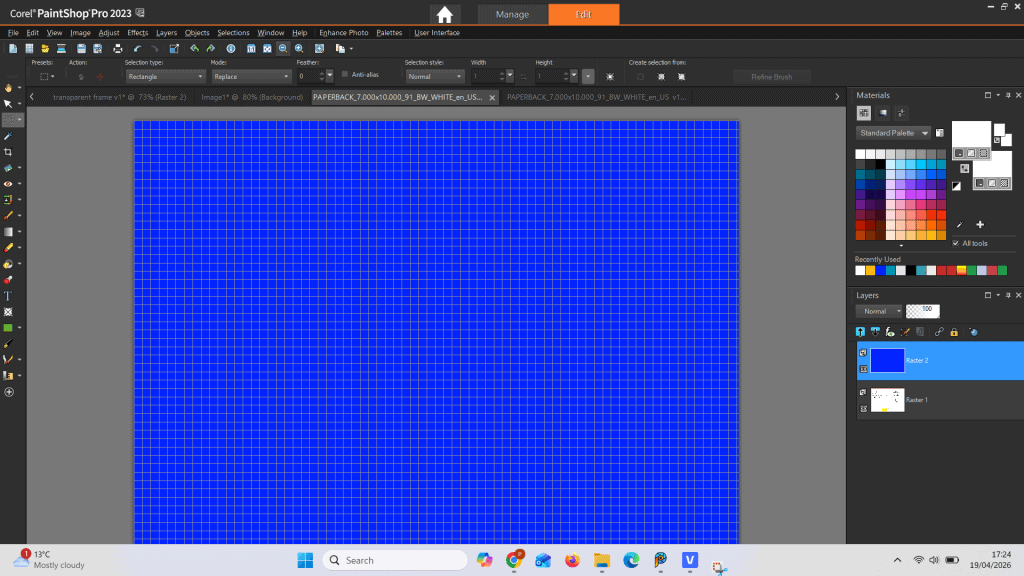
Task: Select the Crop tool
Action: click(x=8, y=152)
